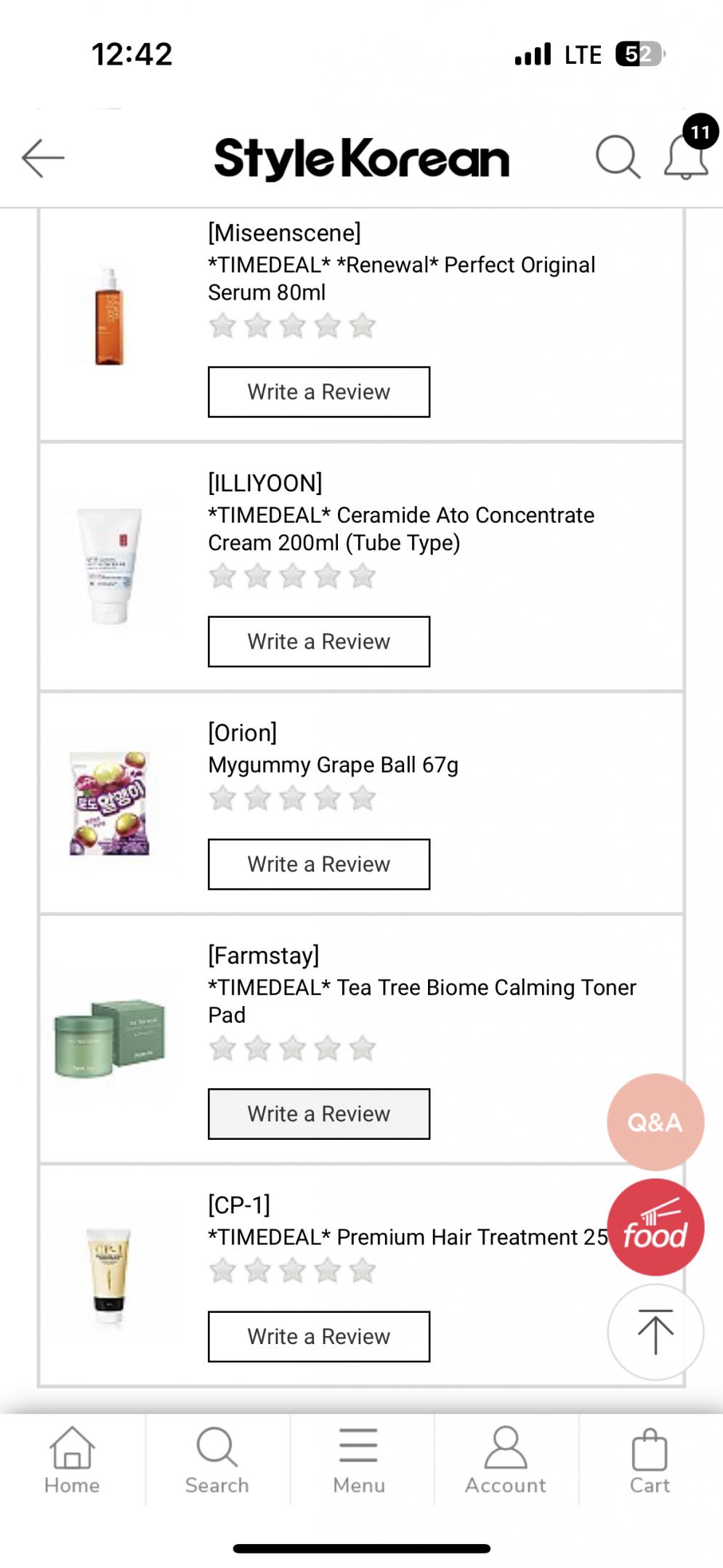Write a review for Miseenscene serum

318,392
